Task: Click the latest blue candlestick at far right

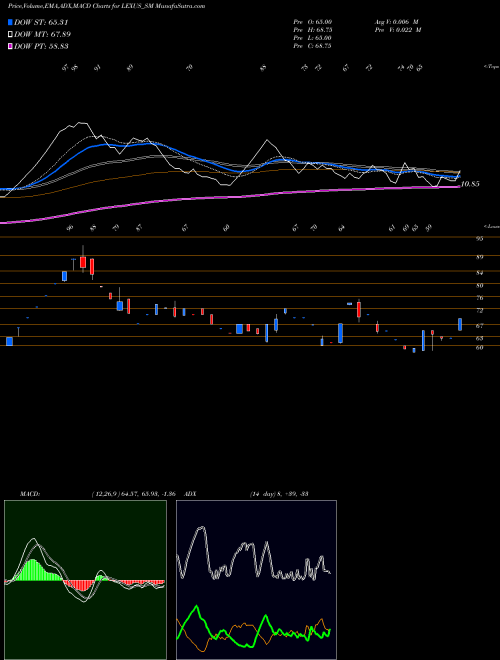Action: 460,325
